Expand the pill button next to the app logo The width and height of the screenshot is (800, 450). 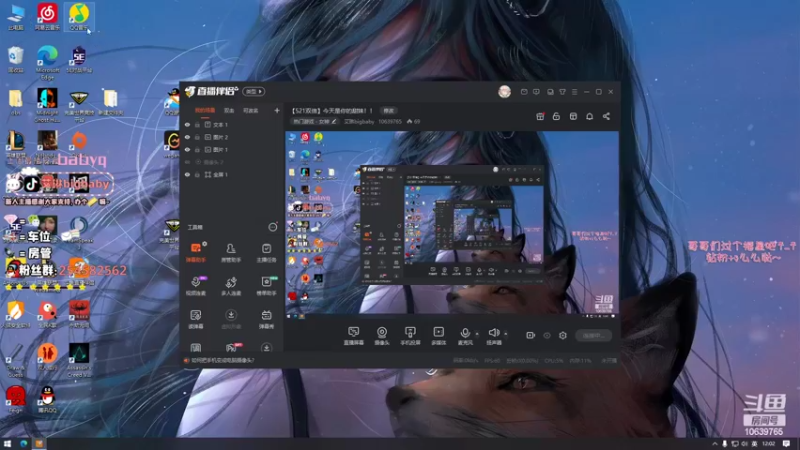(254, 91)
